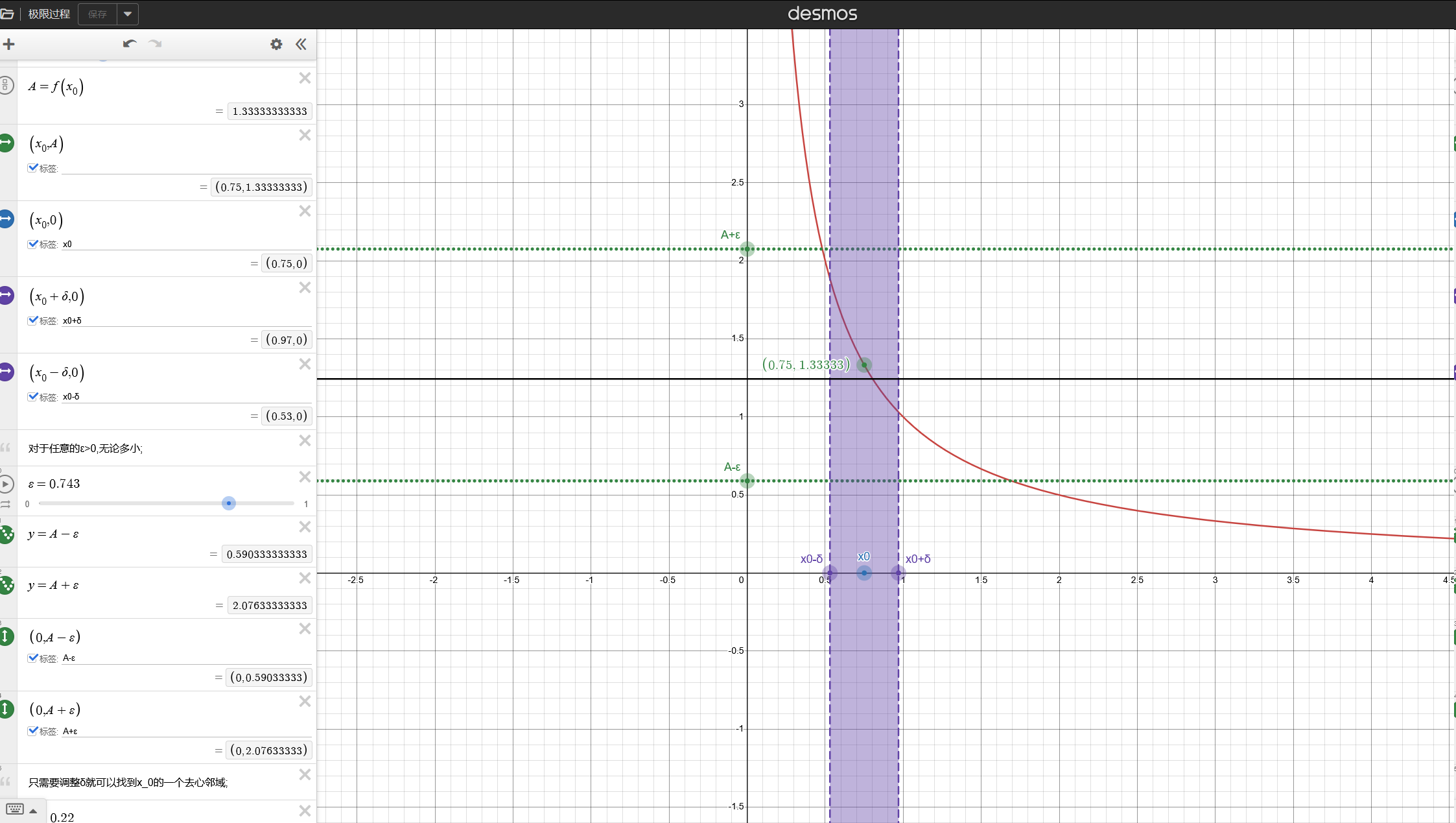Viewport: 1456px width, 823px height.
Task: Toggle visibility of y=A−ε line
Action: pos(6,534)
